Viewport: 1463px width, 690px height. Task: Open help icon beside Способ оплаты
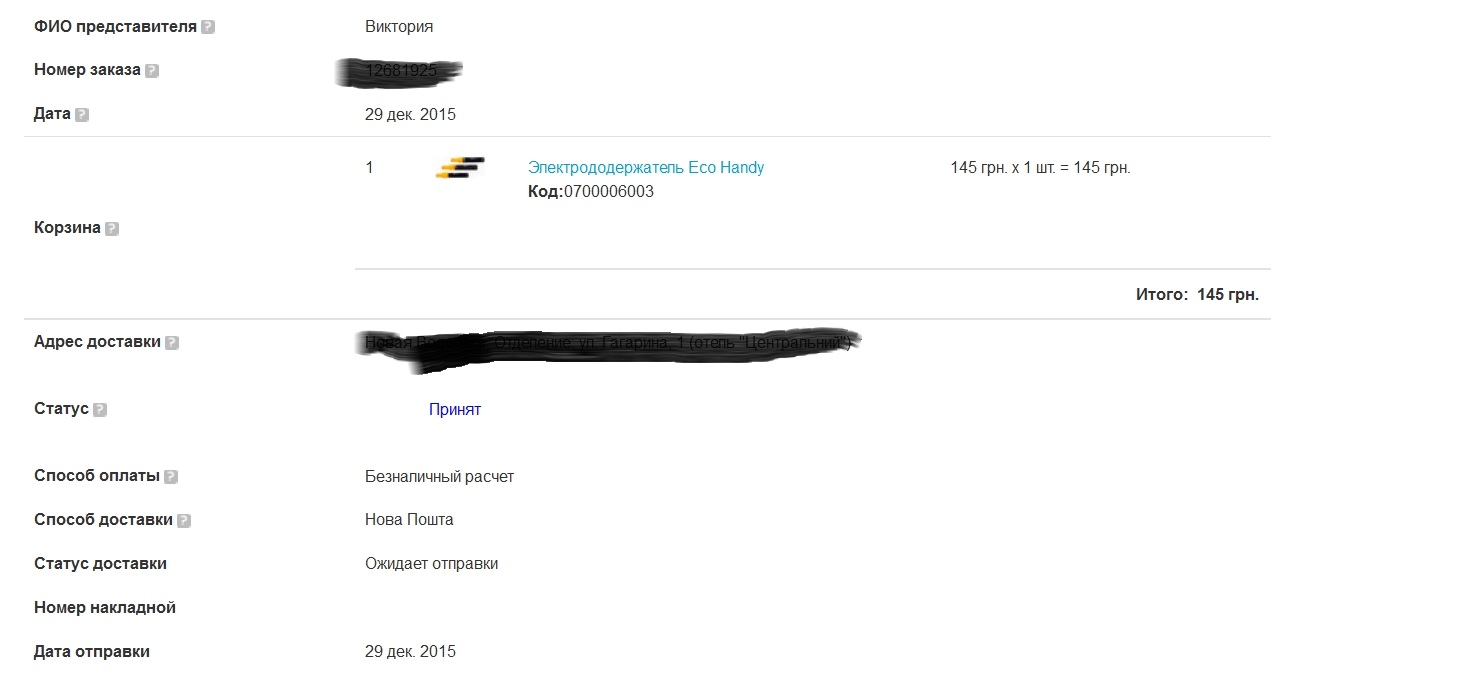(x=171, y=477)
